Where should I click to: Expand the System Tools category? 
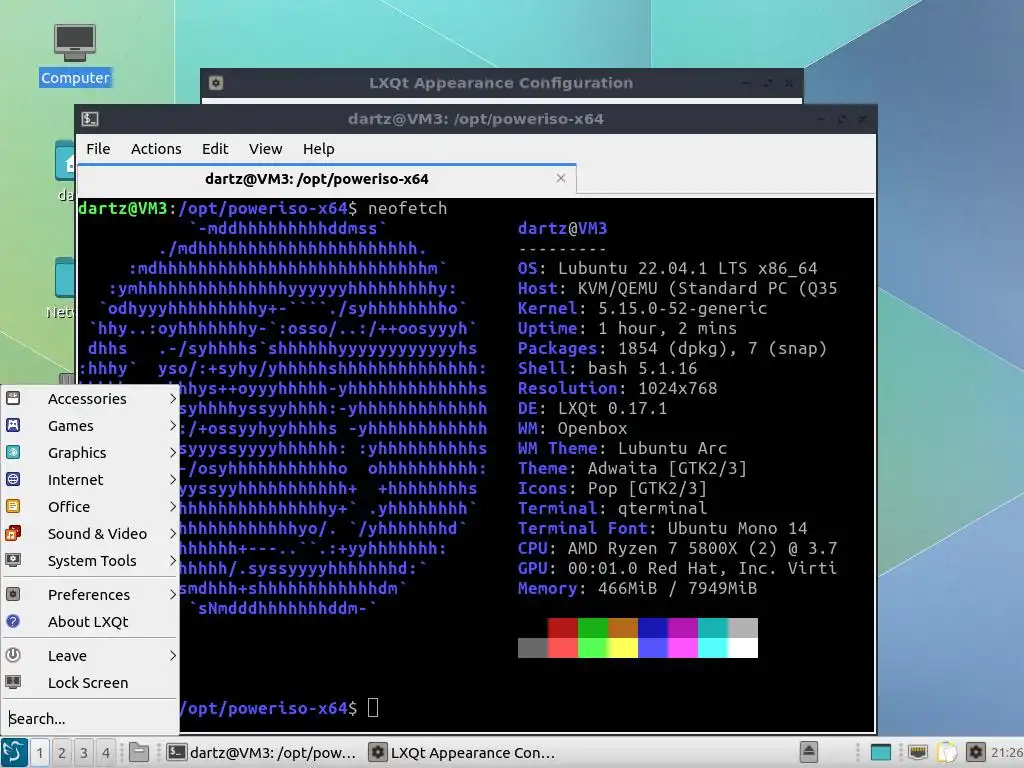90,561
